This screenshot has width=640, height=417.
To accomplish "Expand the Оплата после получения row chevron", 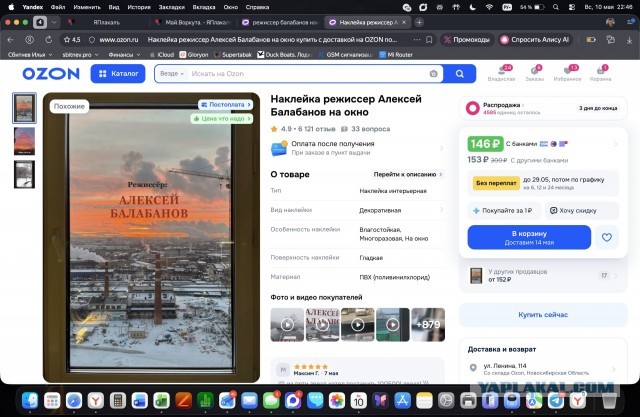I will click(x=441, y=148).
